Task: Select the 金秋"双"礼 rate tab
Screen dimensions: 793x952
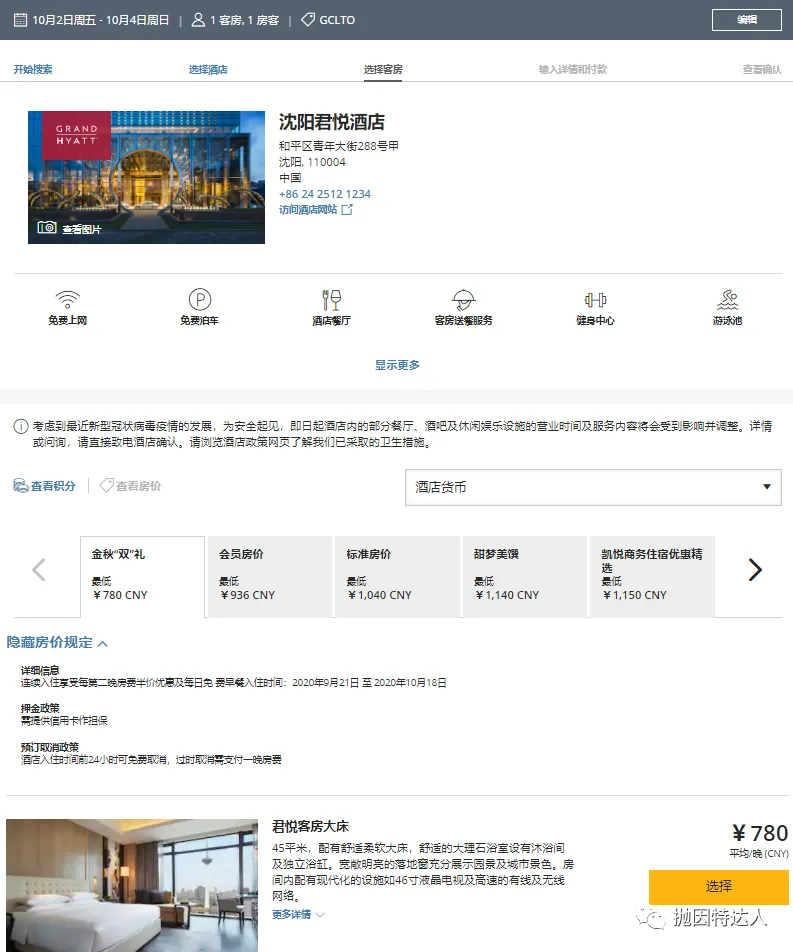Action: click(143, 577)
